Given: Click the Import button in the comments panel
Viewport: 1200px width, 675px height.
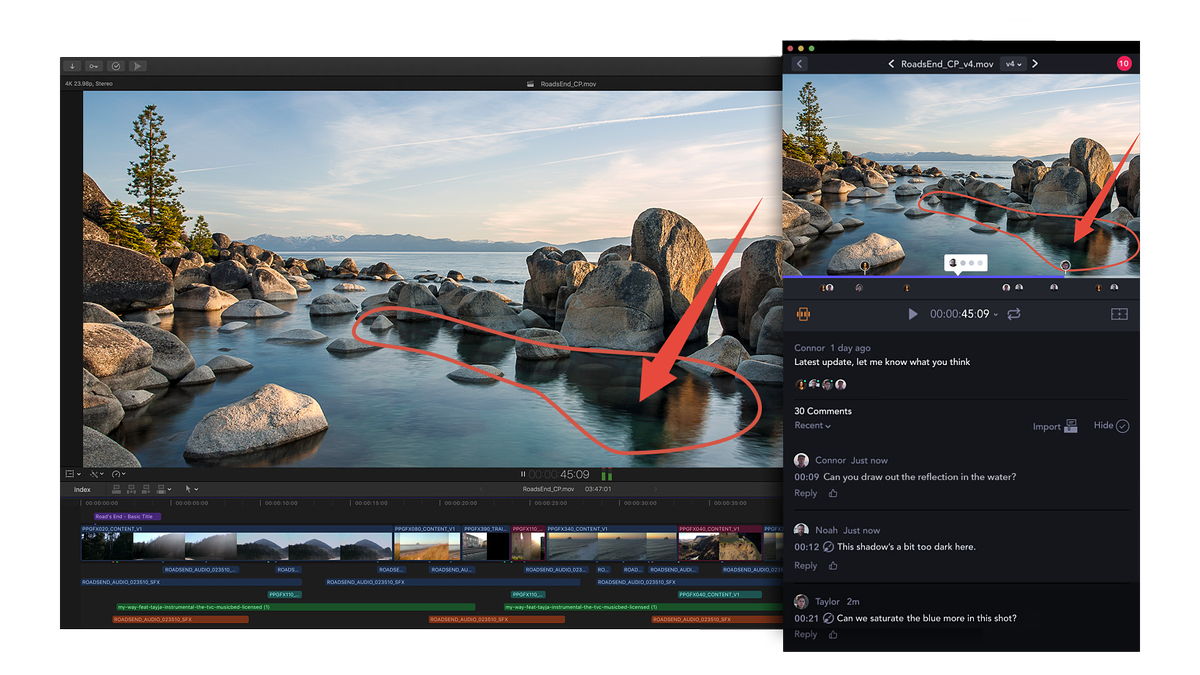Looking at the screenshot, I should tap(1047, 425).
